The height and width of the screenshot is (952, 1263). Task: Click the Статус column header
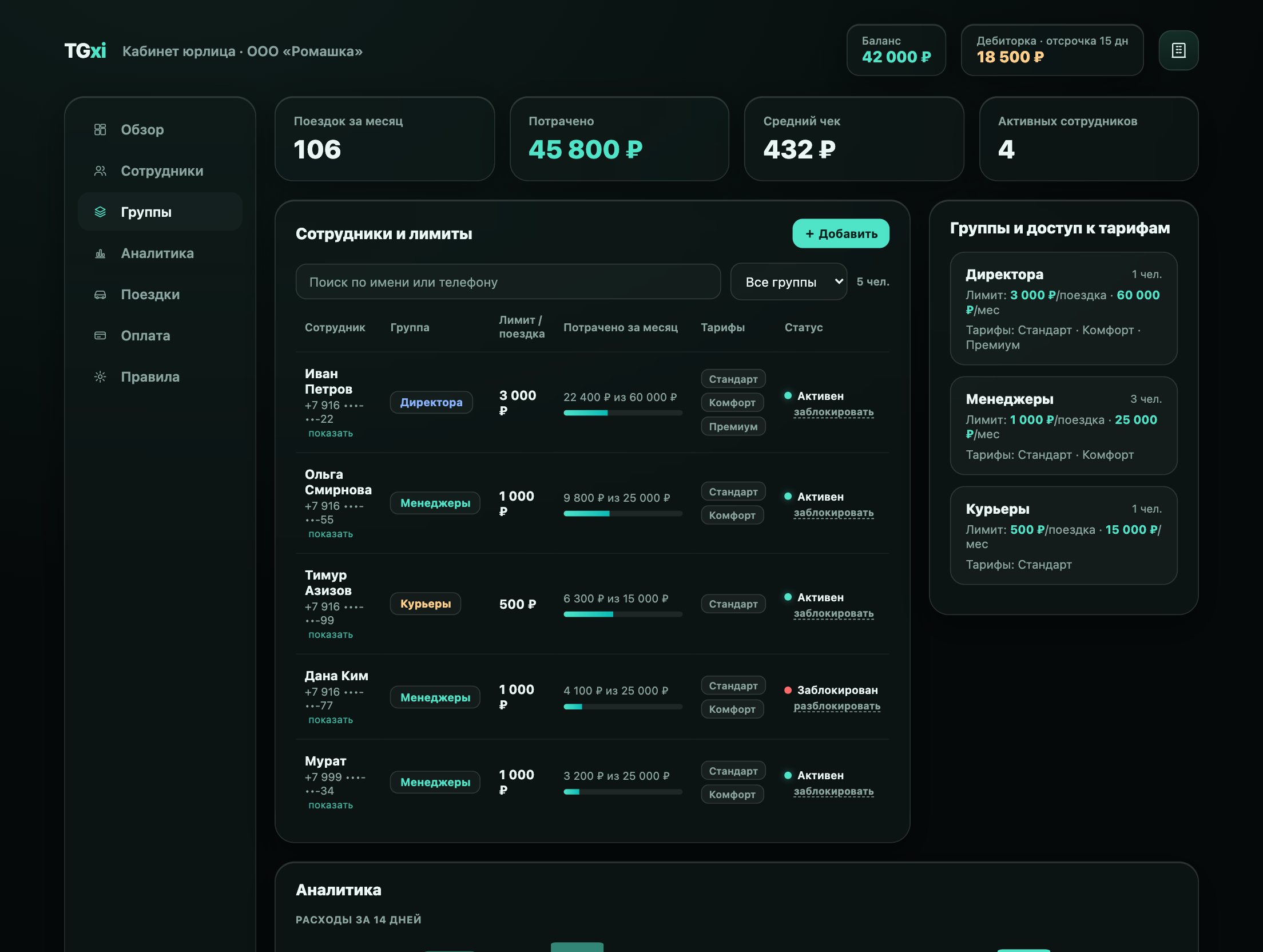pyautogui.click(x=804, y=327)
